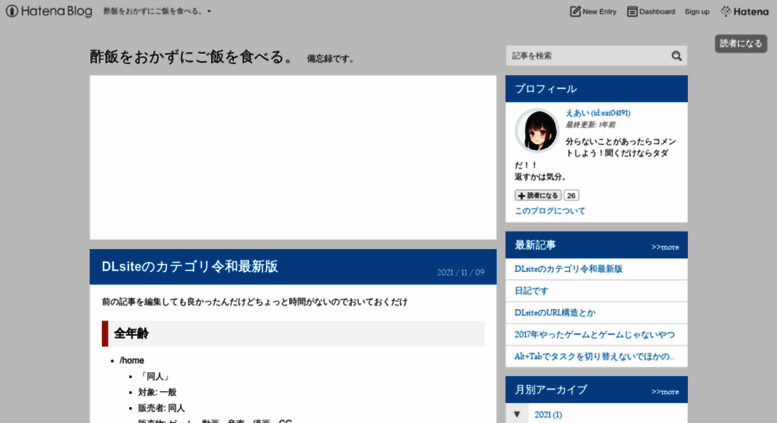Open recent entry DLsiteのカテゴリ令和最新版 in sidebar
Image resolution: width=777 pixels, height=423 pixels.
568,269
